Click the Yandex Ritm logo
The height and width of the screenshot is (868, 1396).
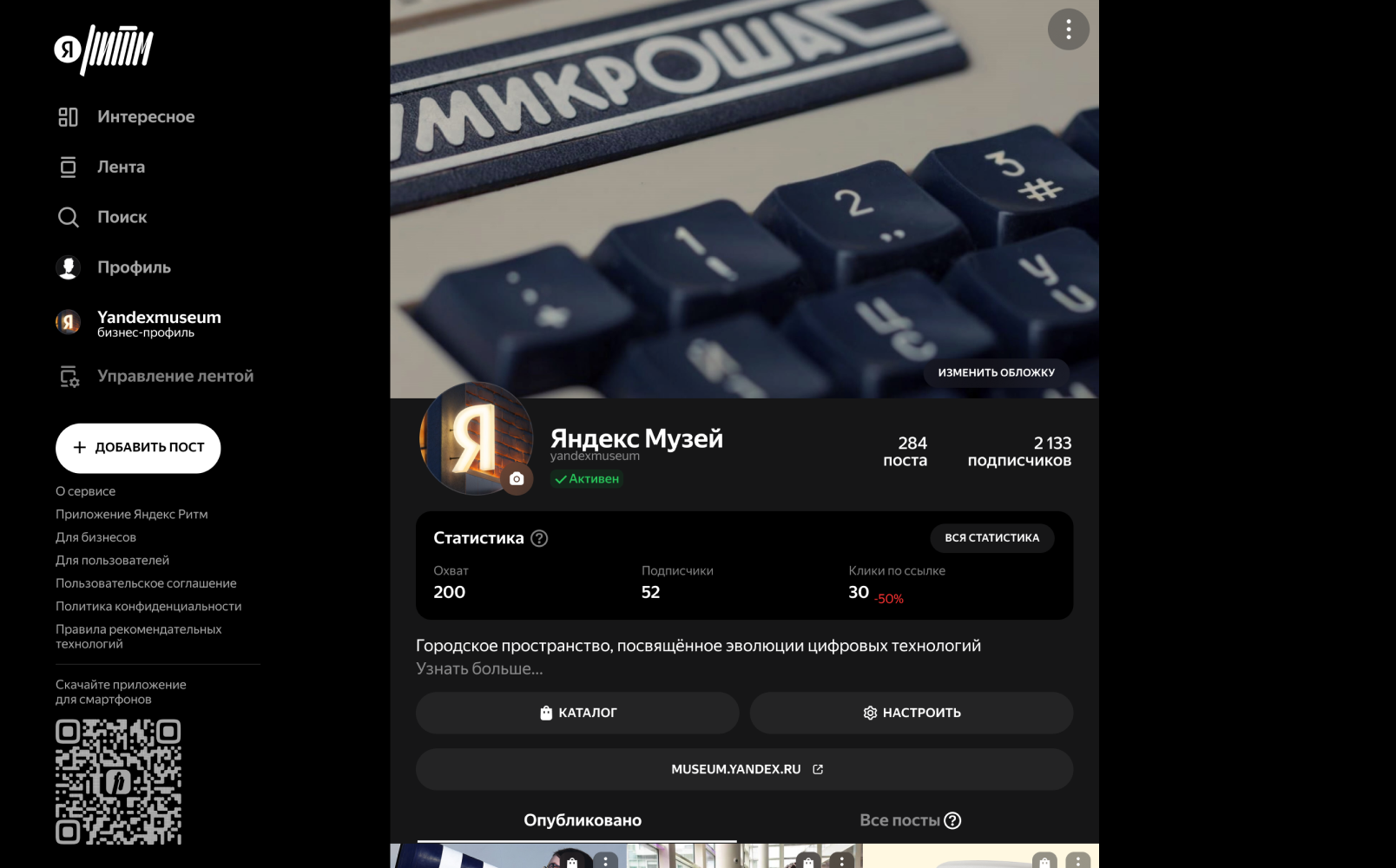[x=103, y=49]
